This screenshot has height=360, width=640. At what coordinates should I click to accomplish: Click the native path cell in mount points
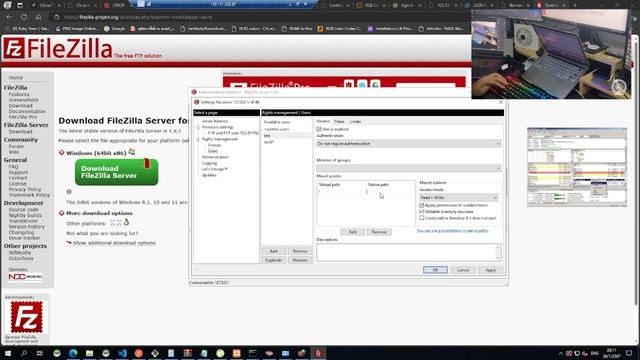coord(389,191)
